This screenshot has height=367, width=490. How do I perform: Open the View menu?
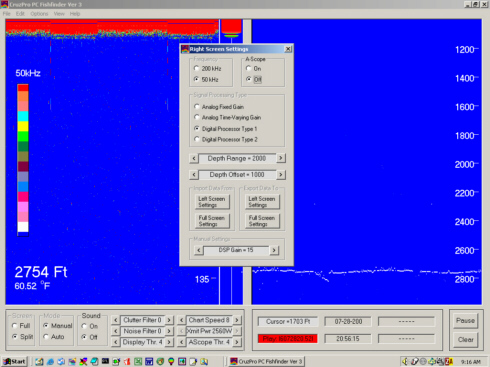[59, 14]
